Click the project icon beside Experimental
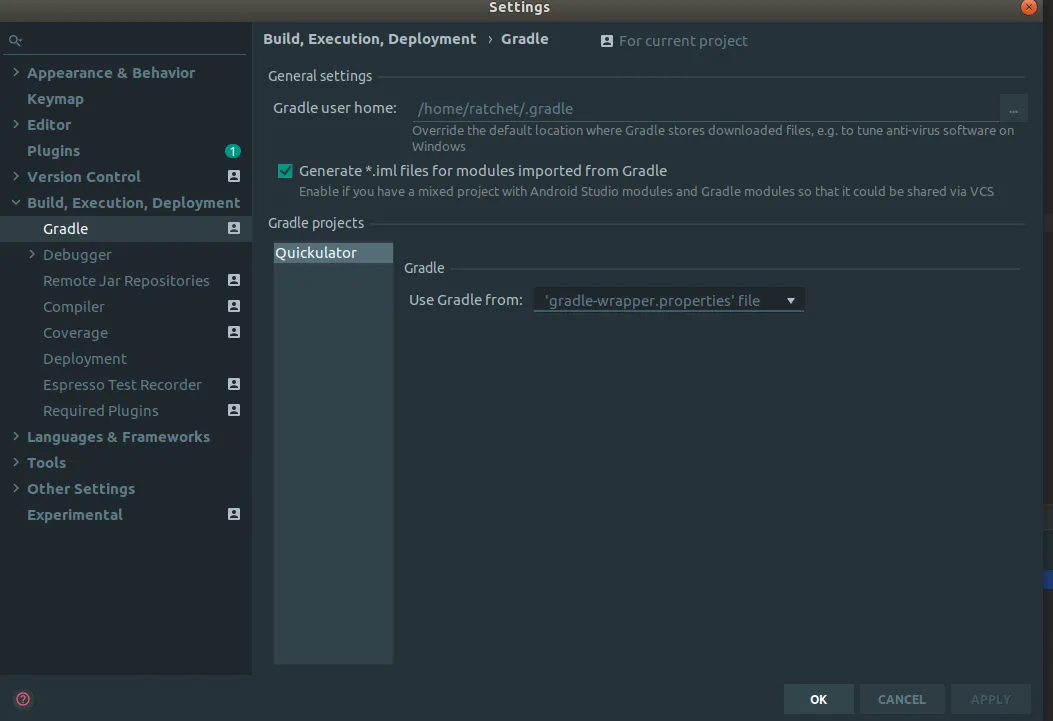Viewport: 1053px width, 721px height. pos(234,515)
